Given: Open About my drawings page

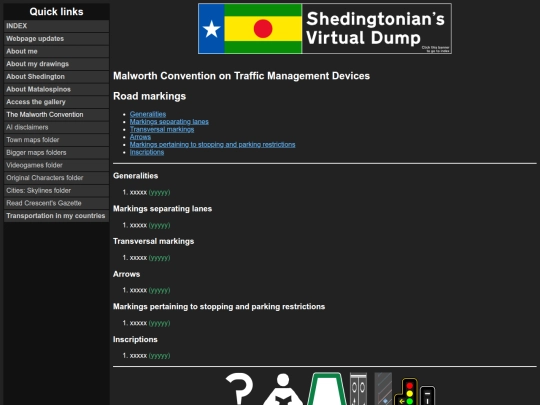Looking at the screenshot, I should pos(56,64).
